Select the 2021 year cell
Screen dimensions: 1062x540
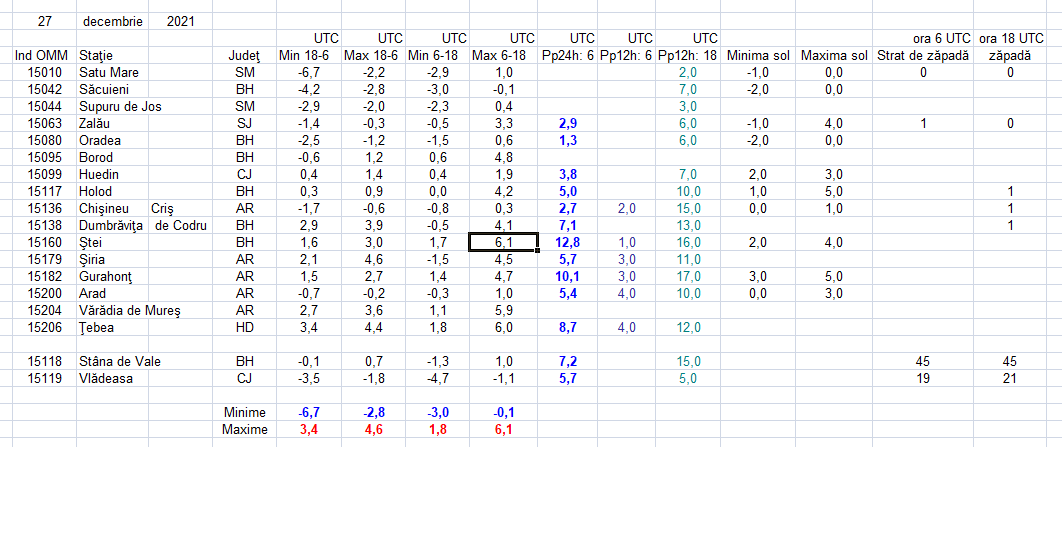click(180, 21)
